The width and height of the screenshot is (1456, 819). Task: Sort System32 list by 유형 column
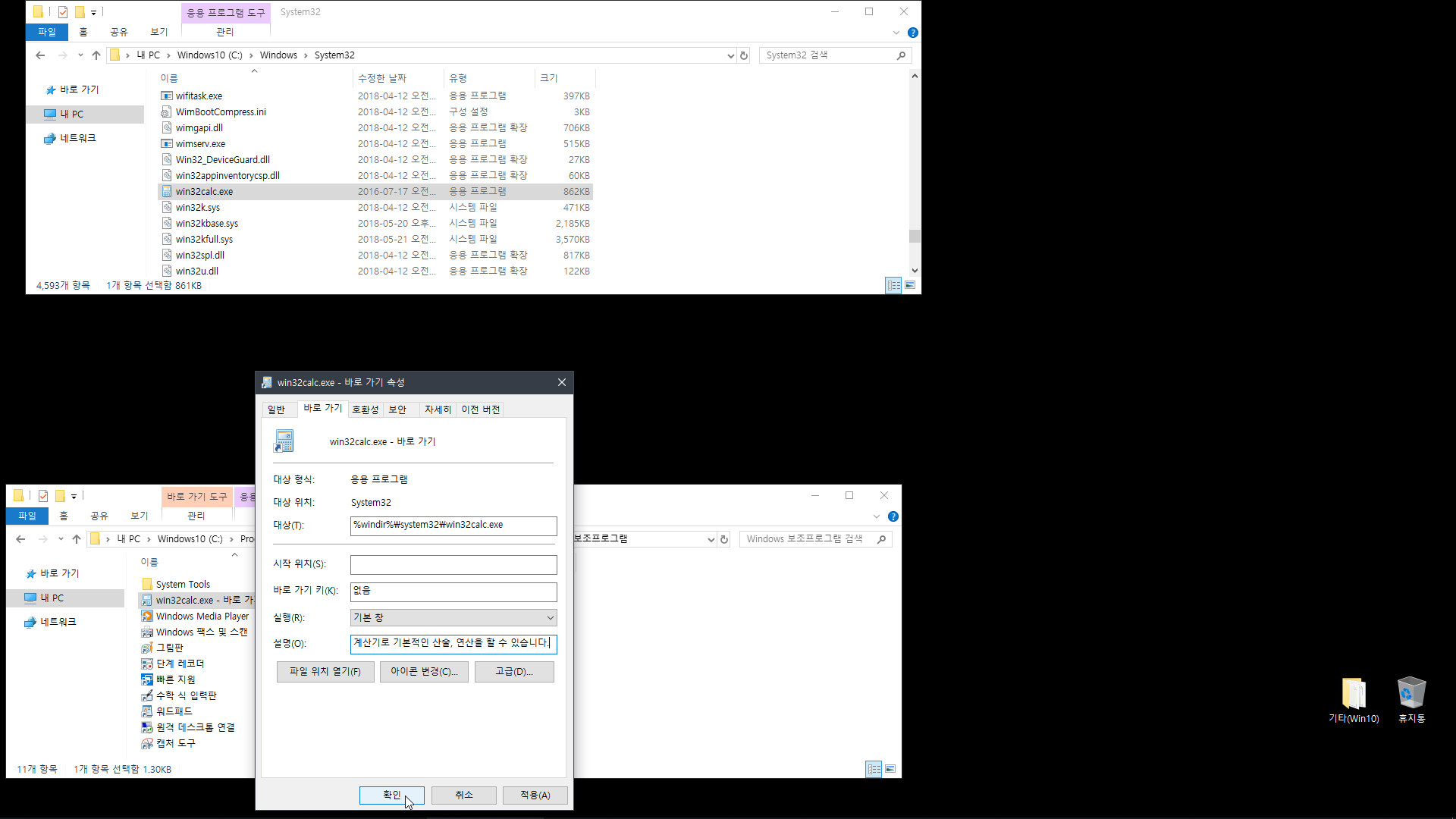[x=489, y=78]
